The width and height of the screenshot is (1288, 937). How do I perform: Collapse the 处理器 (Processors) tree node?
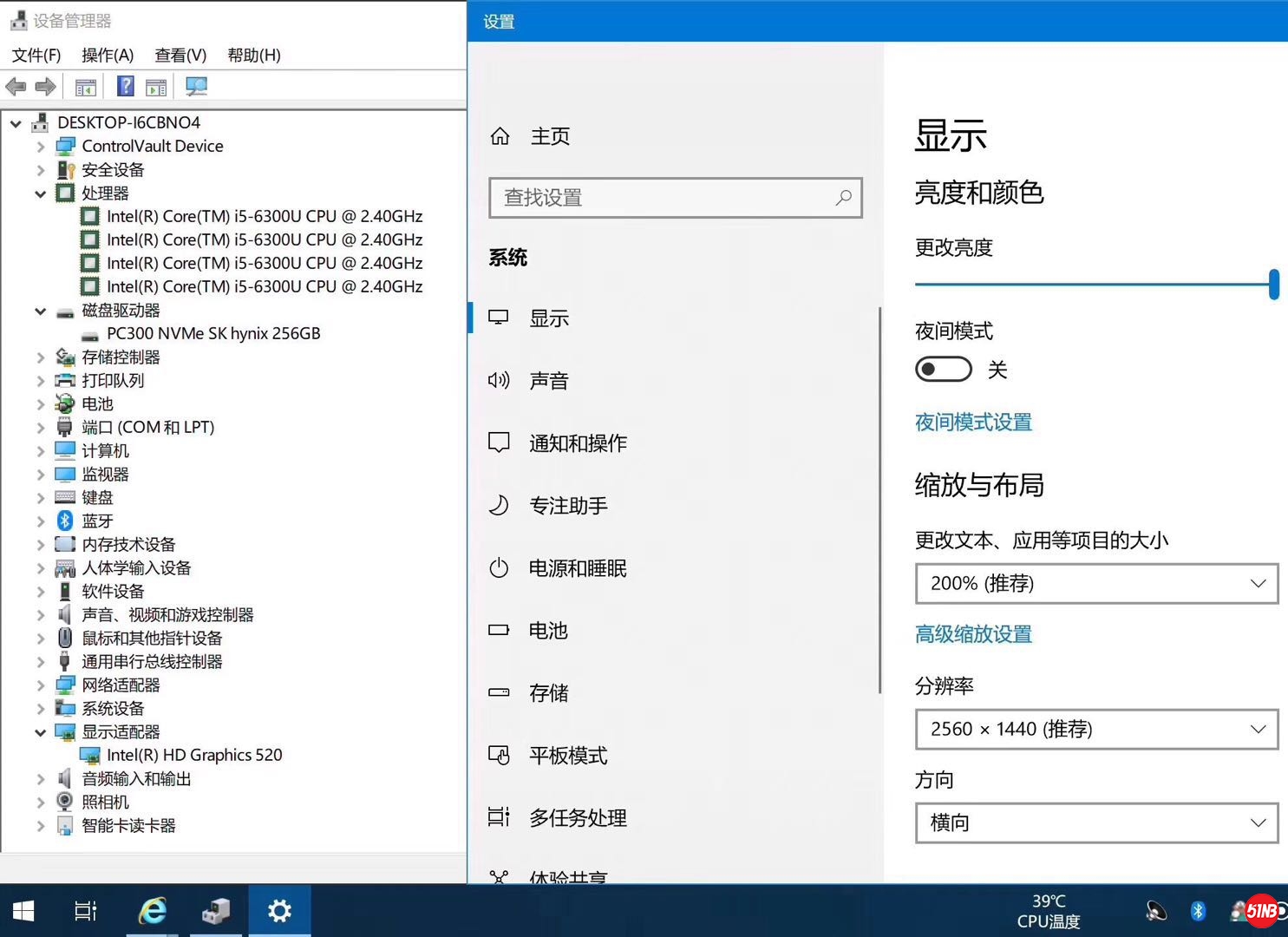tap(40, 193)
